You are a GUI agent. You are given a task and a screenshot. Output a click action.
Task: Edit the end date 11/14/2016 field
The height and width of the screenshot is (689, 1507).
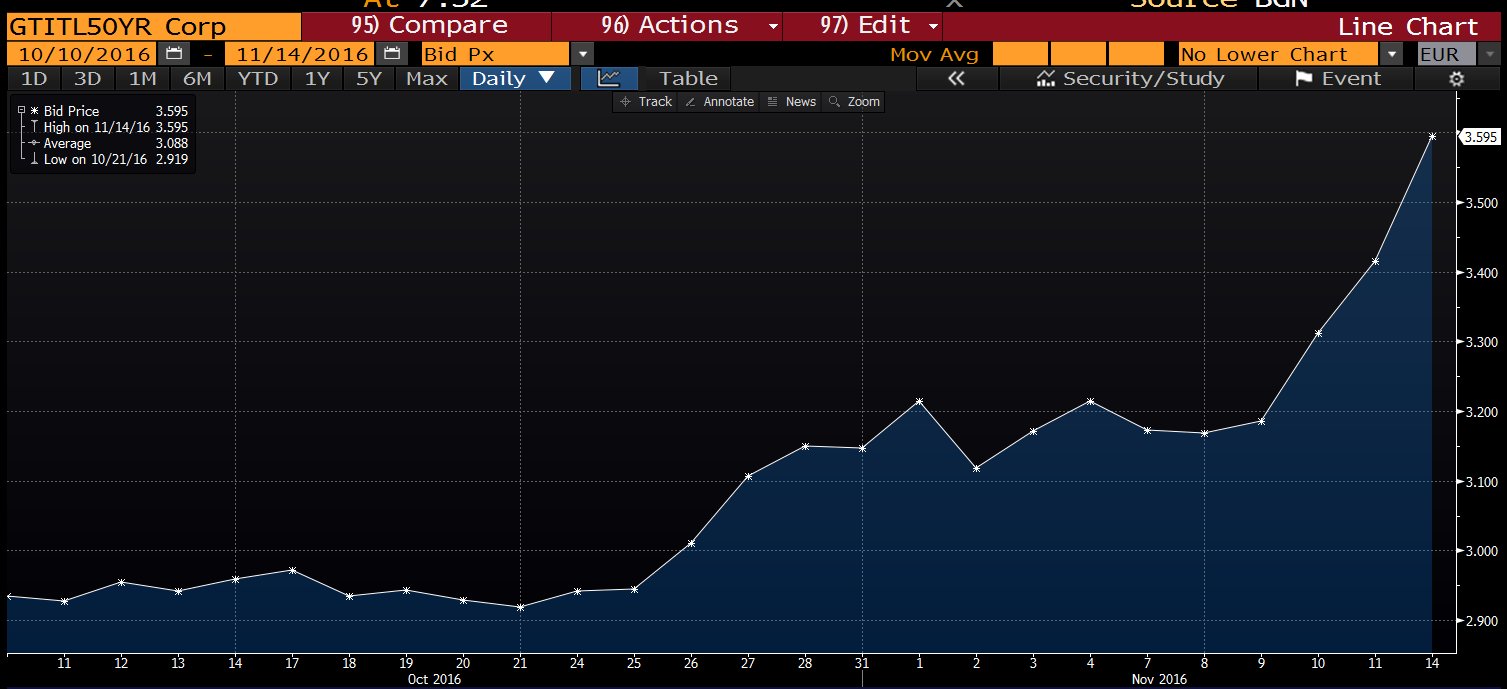(x=300, y=54)
